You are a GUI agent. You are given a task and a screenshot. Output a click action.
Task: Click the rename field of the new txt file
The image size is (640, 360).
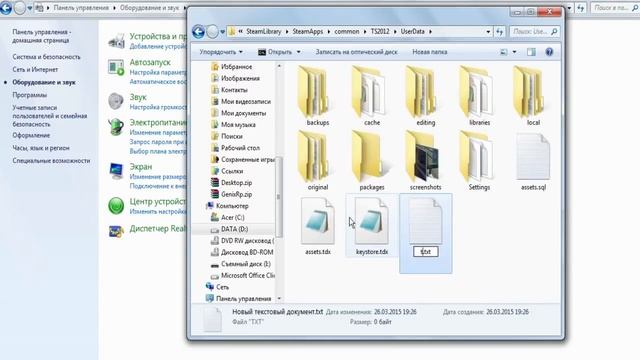click(425, 251)
